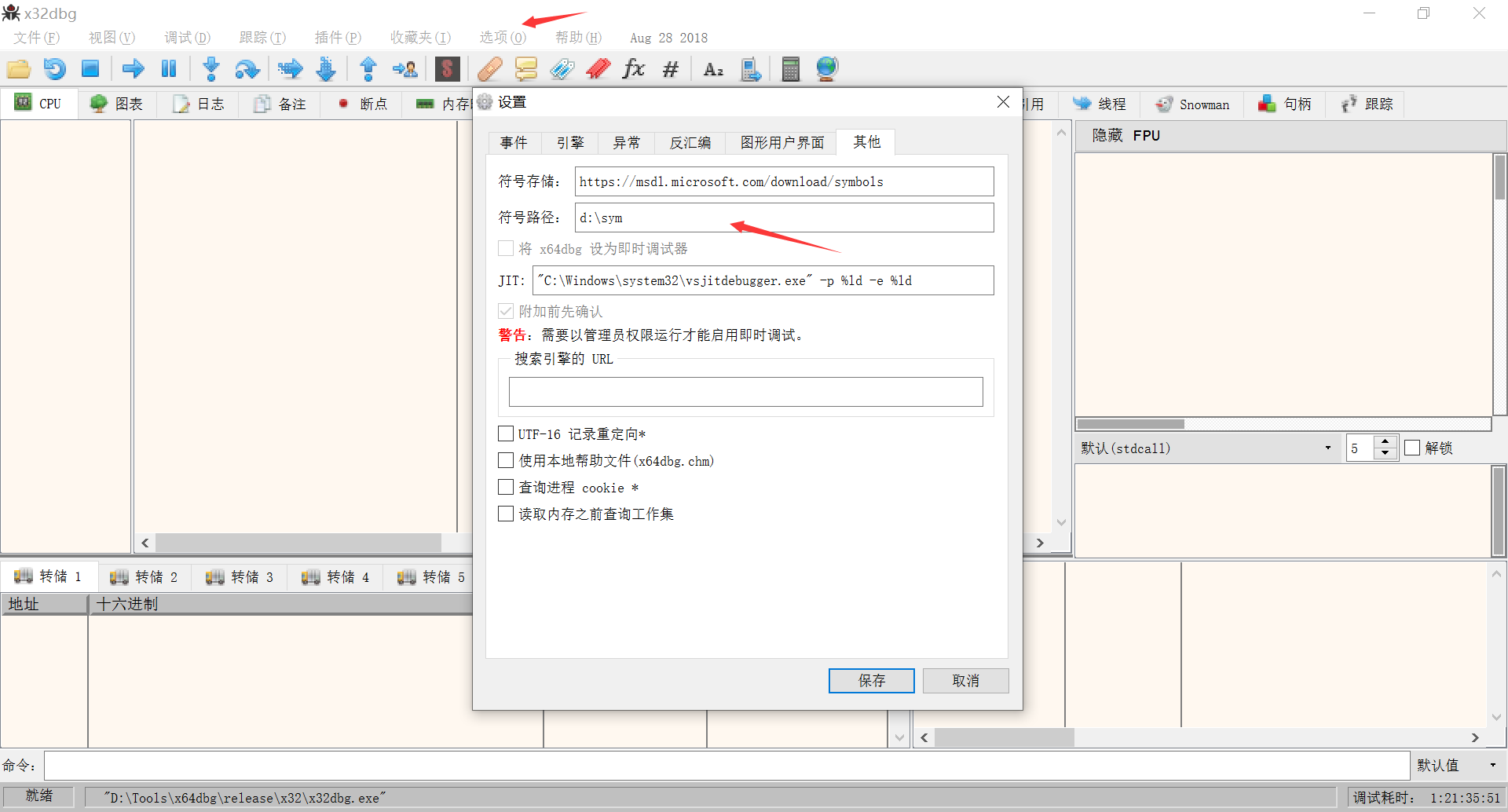The width and height of the screenshot is (1508, 812).
Task: Switch to 反汇编 settings tab
Action: point(690,142)
